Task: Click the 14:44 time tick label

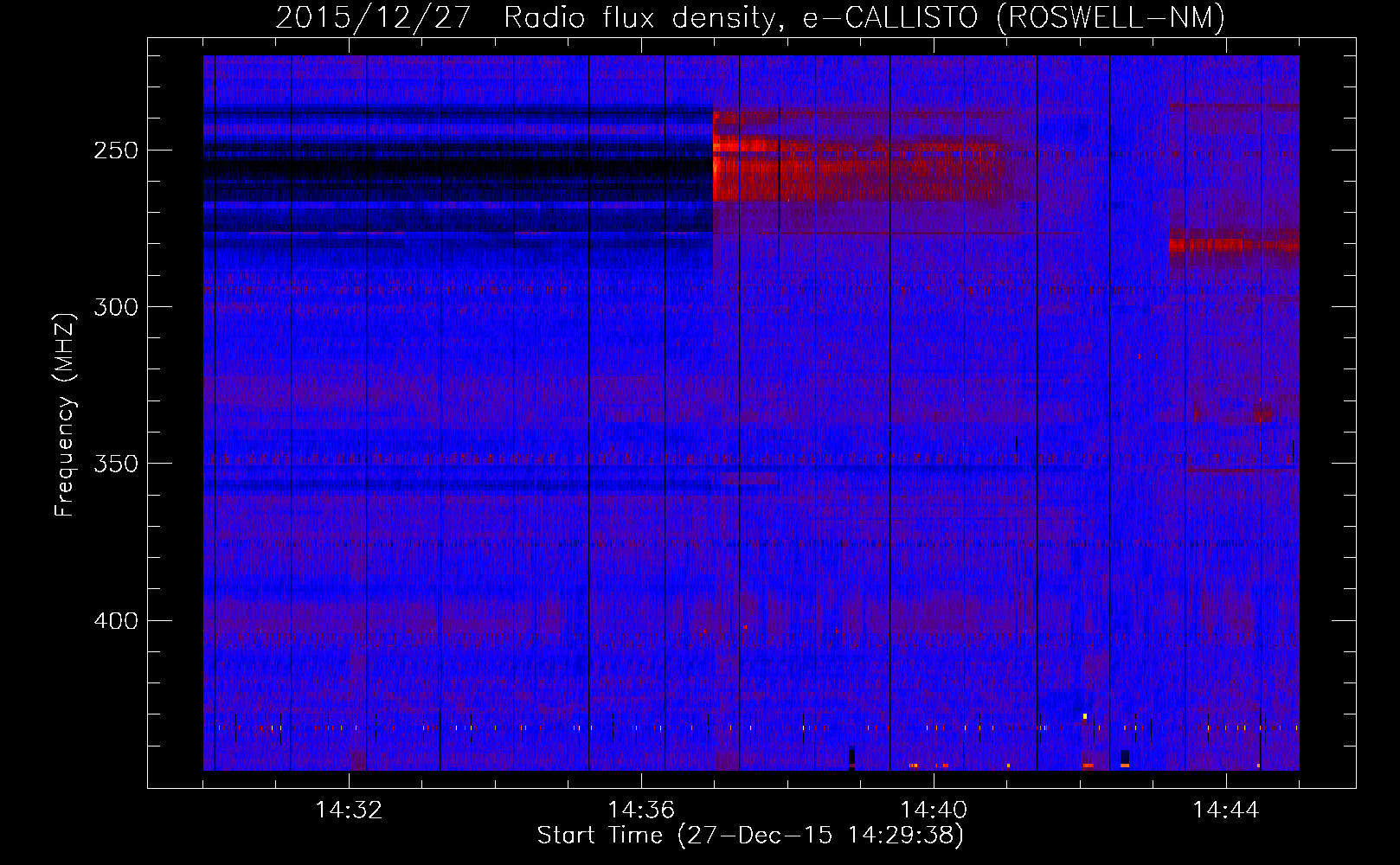Action: (x=1226, y=811)
